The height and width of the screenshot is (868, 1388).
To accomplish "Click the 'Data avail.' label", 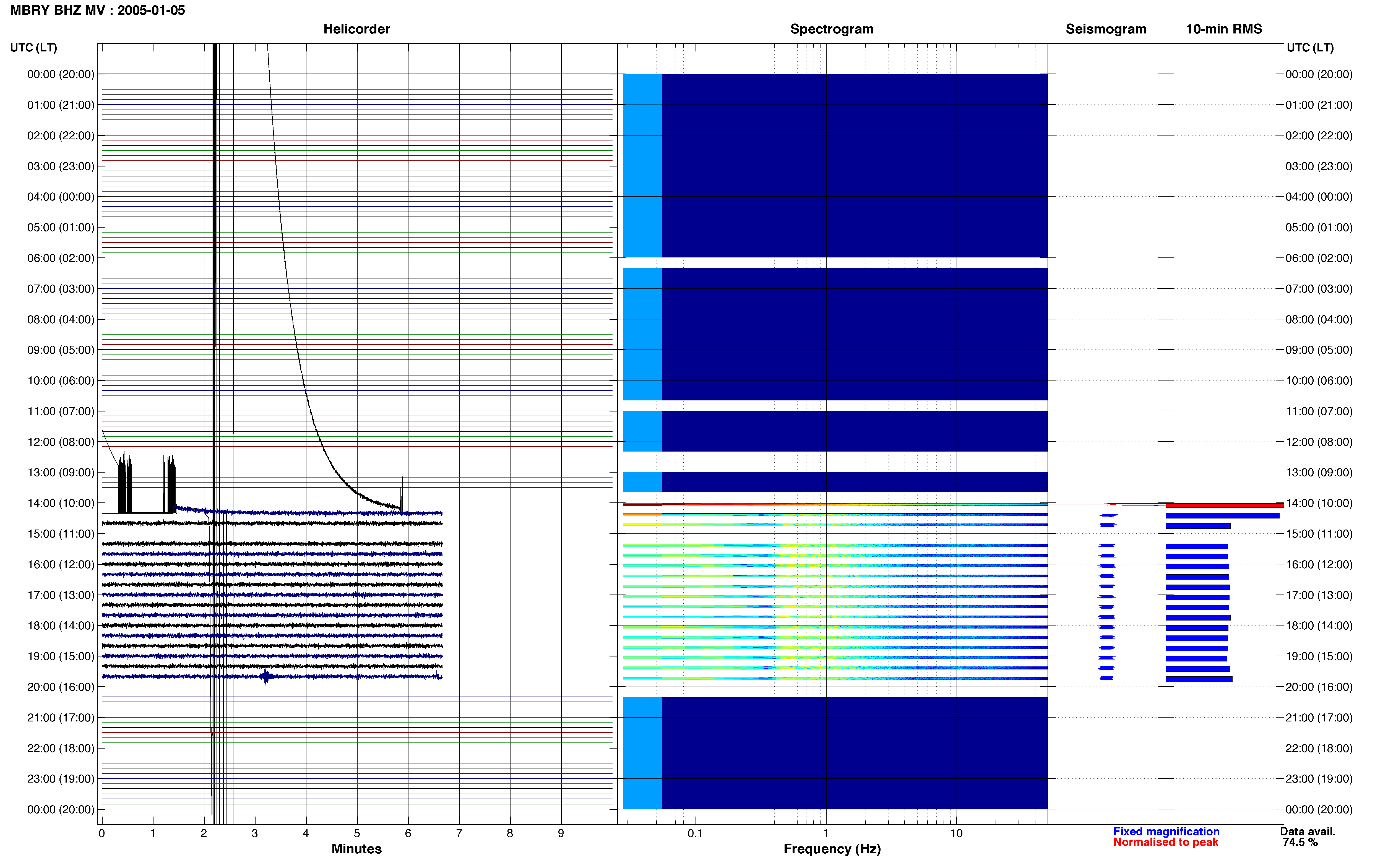I will pos(1308,831).
